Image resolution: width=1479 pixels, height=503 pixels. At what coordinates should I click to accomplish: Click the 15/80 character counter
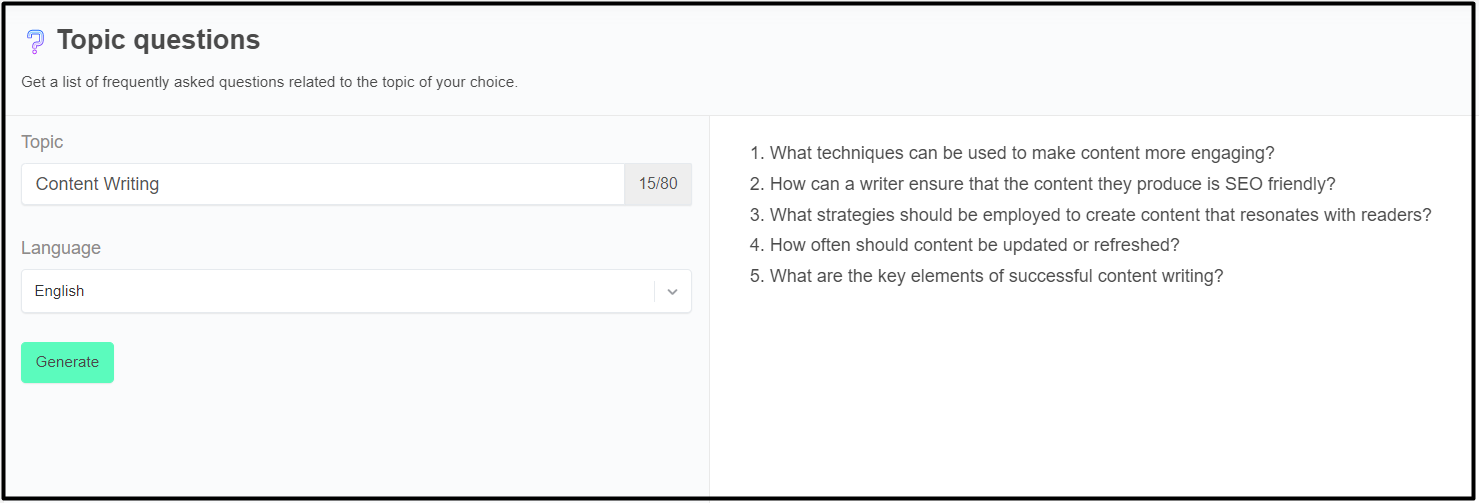click(658, 184)
